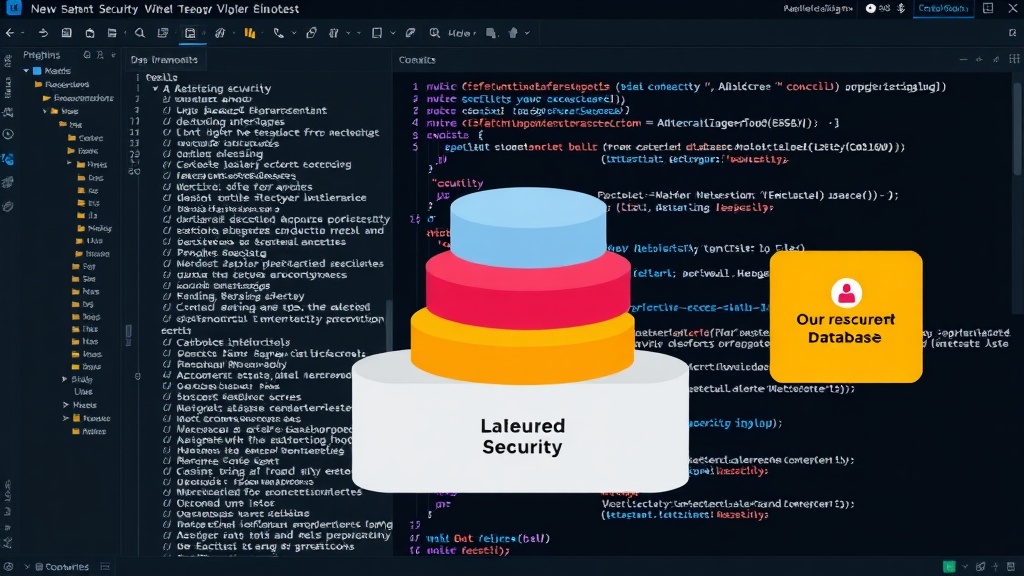1024x576 pixels.
Task: Click the save disk icon in toolbar
Action: (x=67, y=33)
